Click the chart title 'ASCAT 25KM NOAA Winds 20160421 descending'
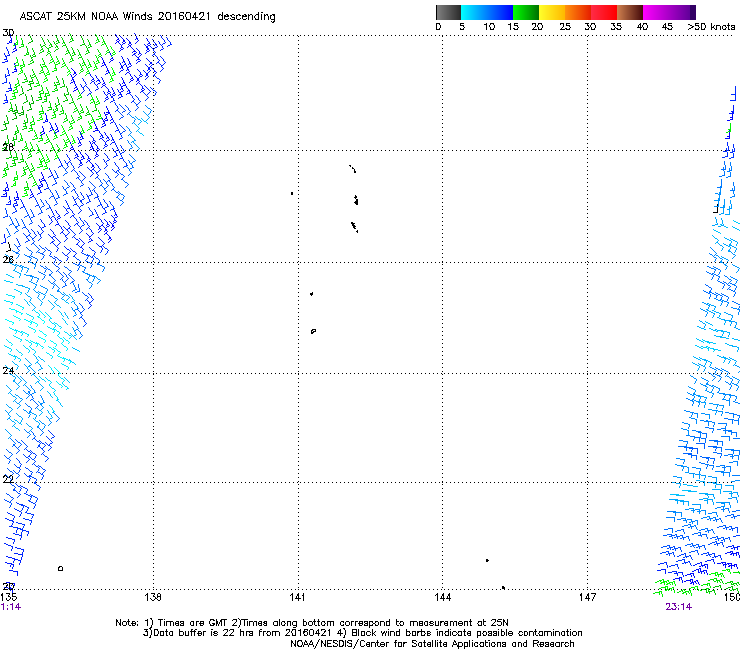This screenshot has height=650, width=740. click(x=147, y=16)
